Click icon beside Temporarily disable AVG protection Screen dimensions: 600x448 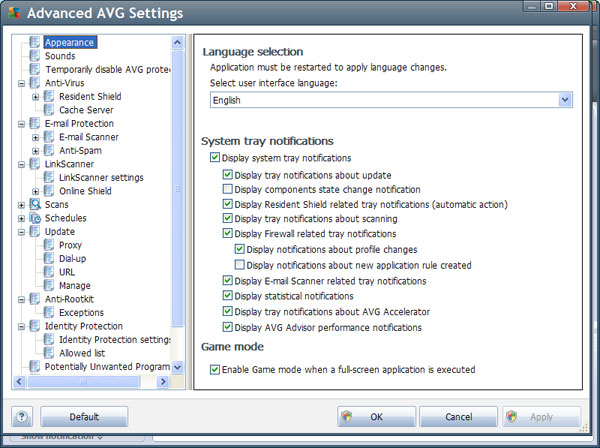coord(35,69)
